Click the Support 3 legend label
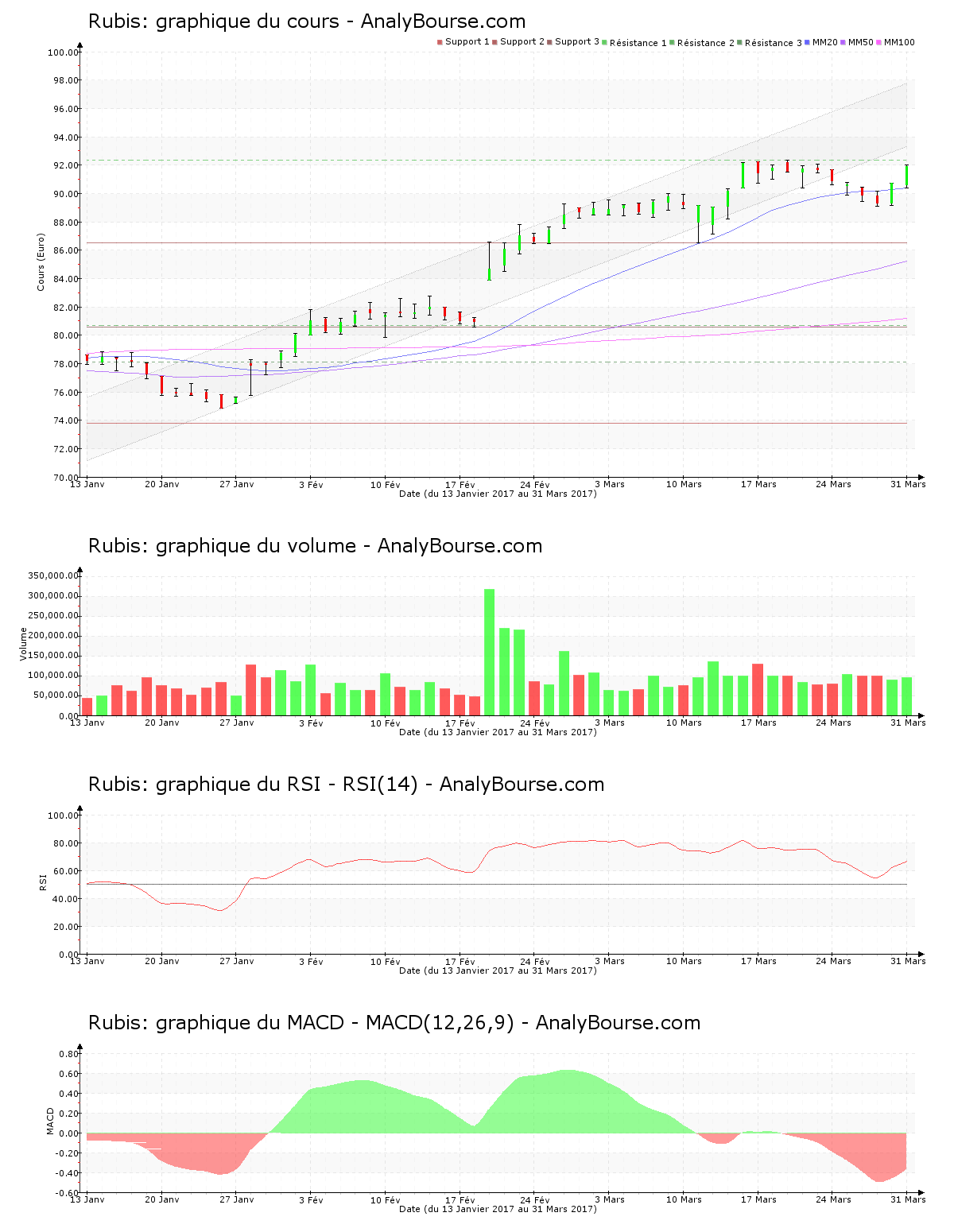The image size is (954, 1232). coord(577,42)
